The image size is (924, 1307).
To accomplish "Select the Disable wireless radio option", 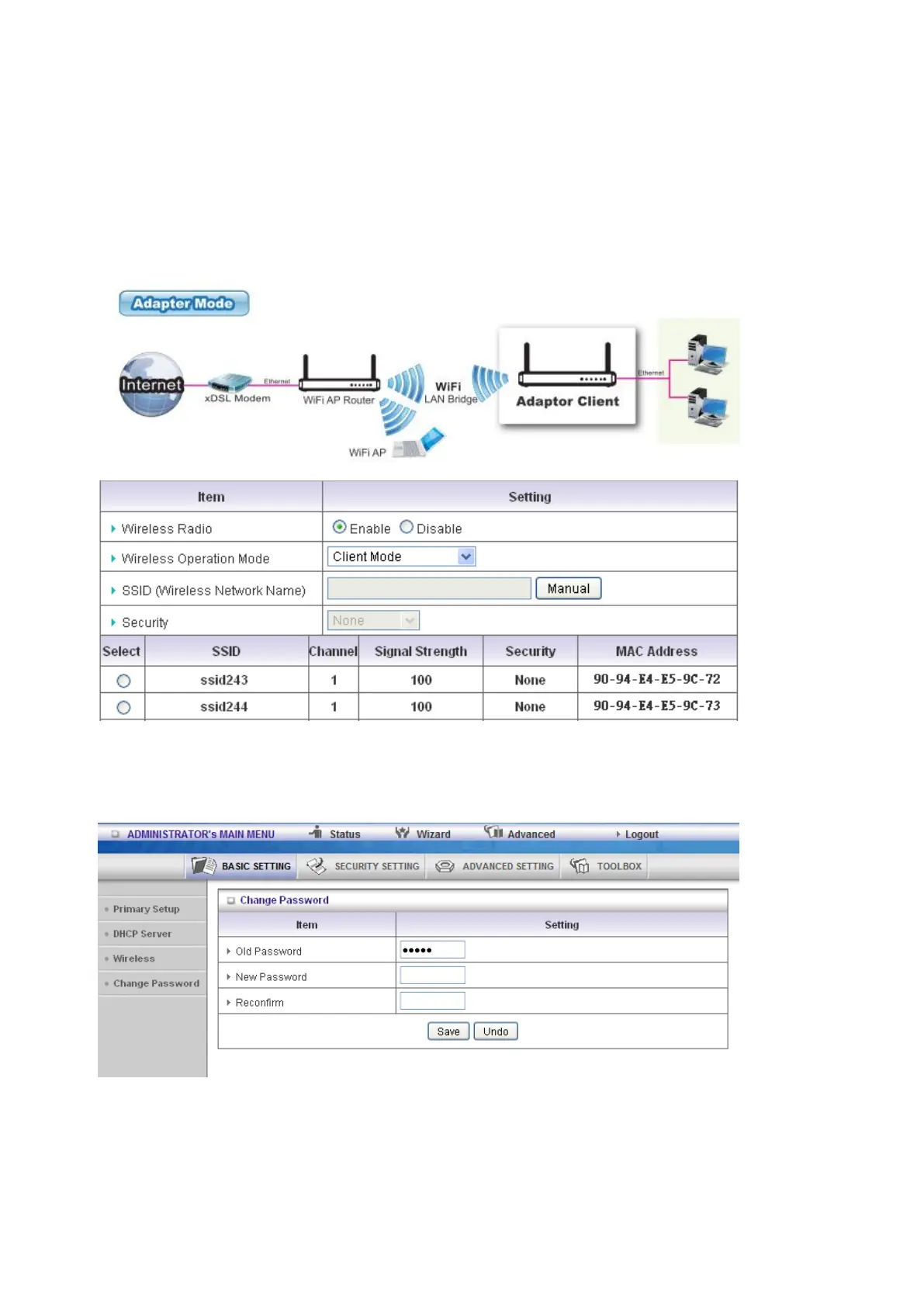I will [x=407, y=527].
